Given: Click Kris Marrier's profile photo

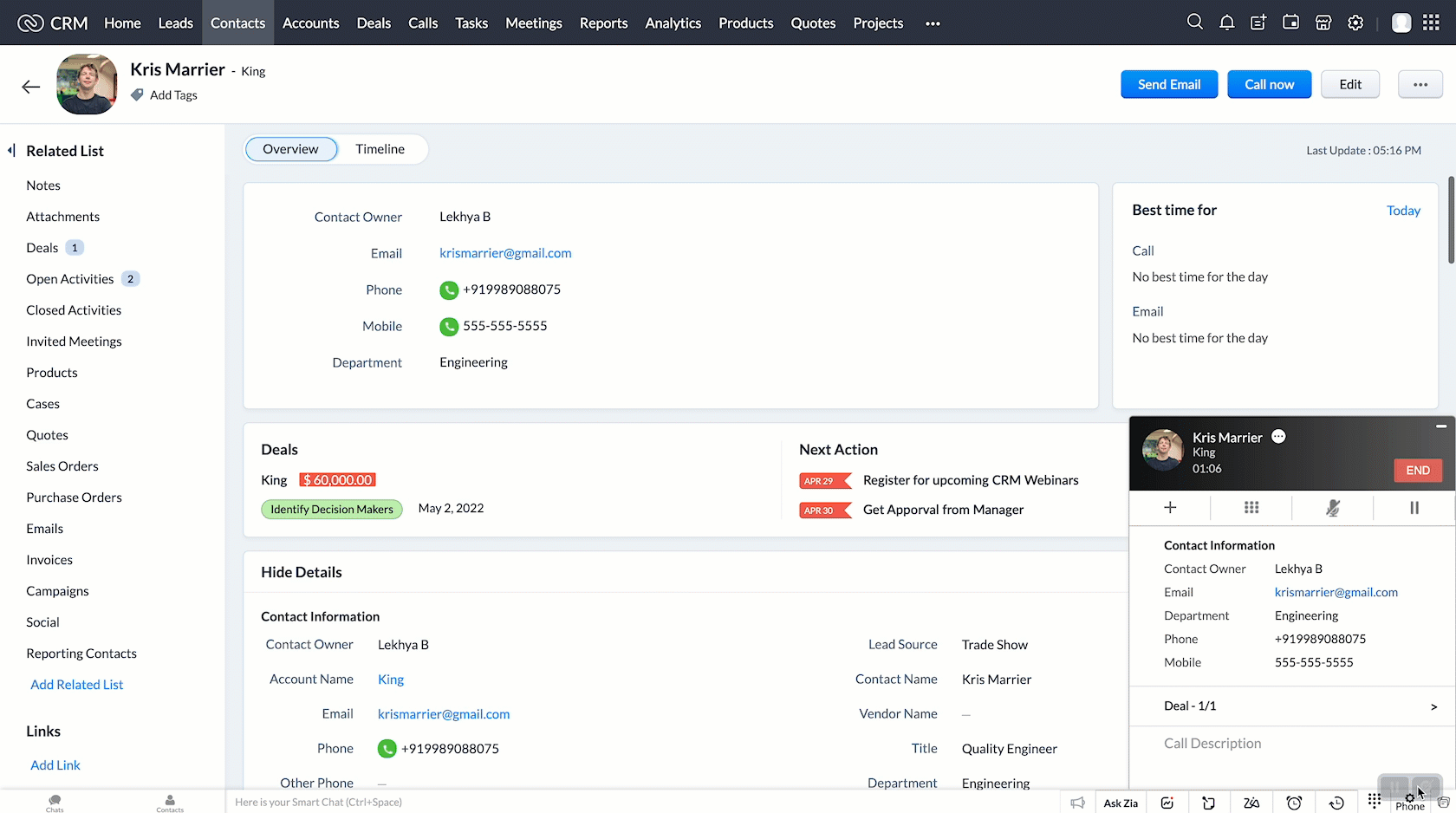Looking at the screenshot, I should tap(87, 84).
